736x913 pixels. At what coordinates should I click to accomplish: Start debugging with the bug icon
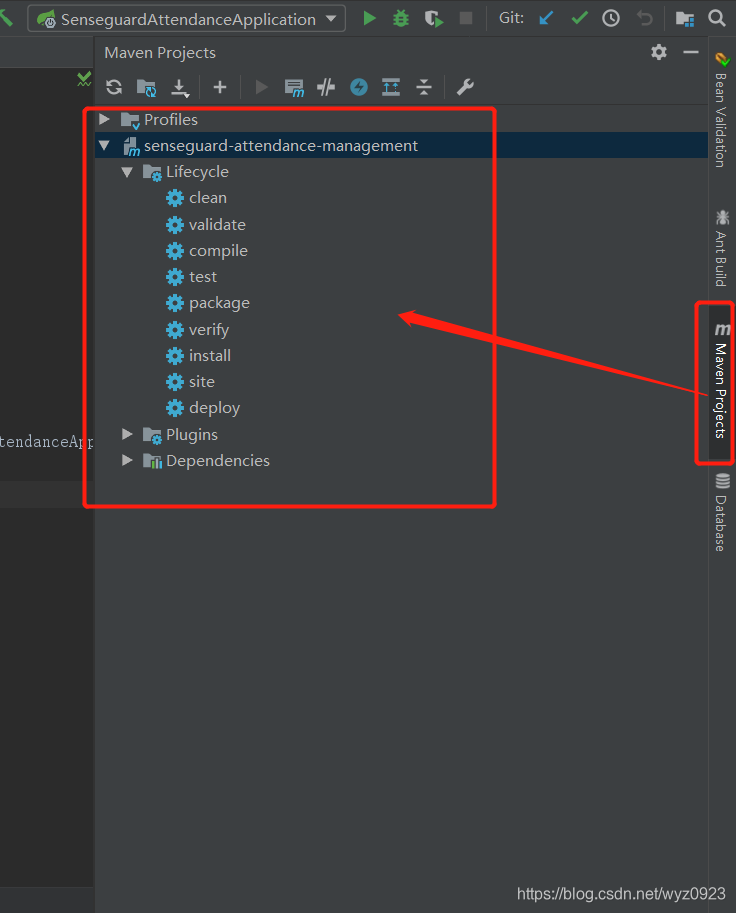click(x=401, y=19)
